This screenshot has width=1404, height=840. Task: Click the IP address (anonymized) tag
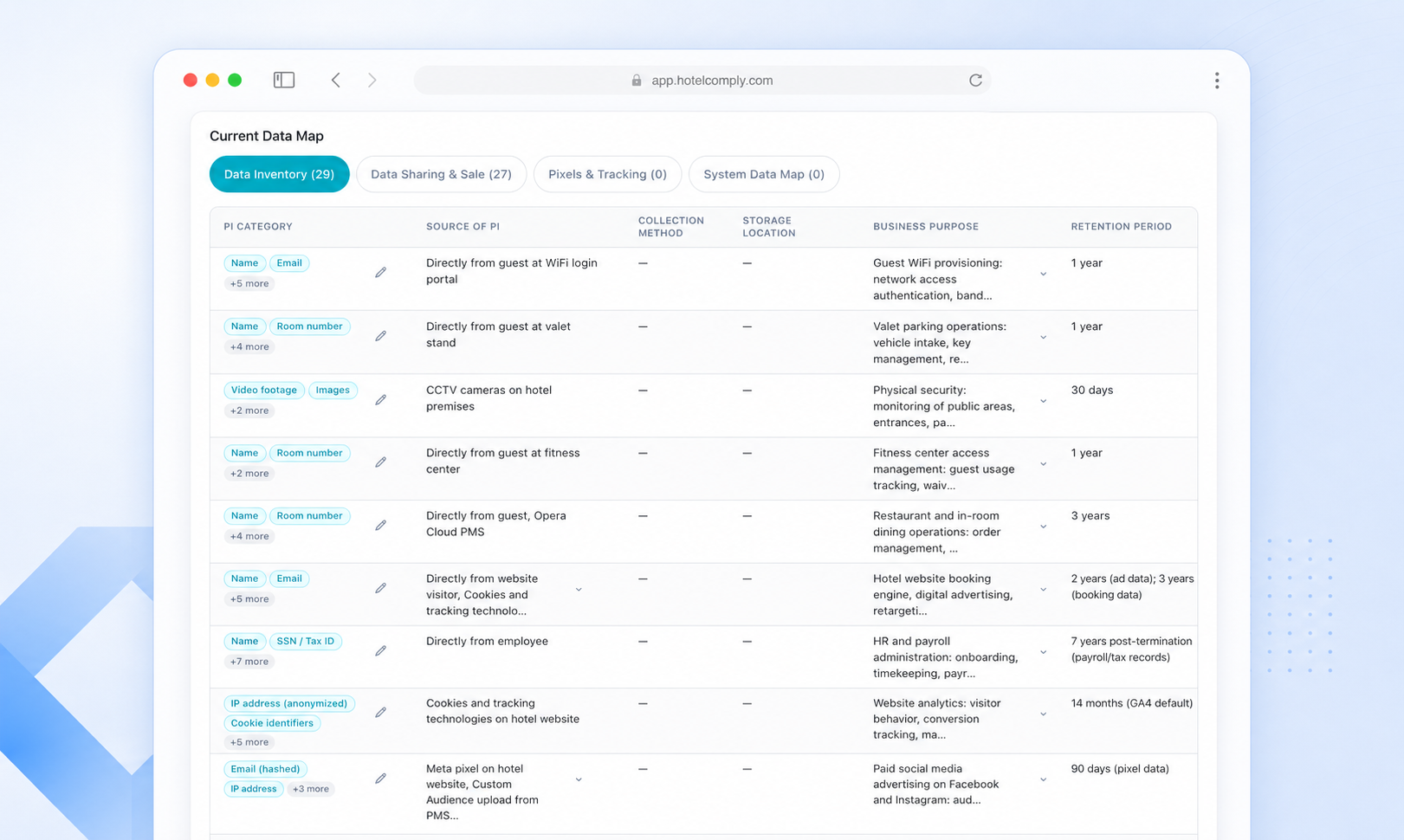(x=288, y=703)
